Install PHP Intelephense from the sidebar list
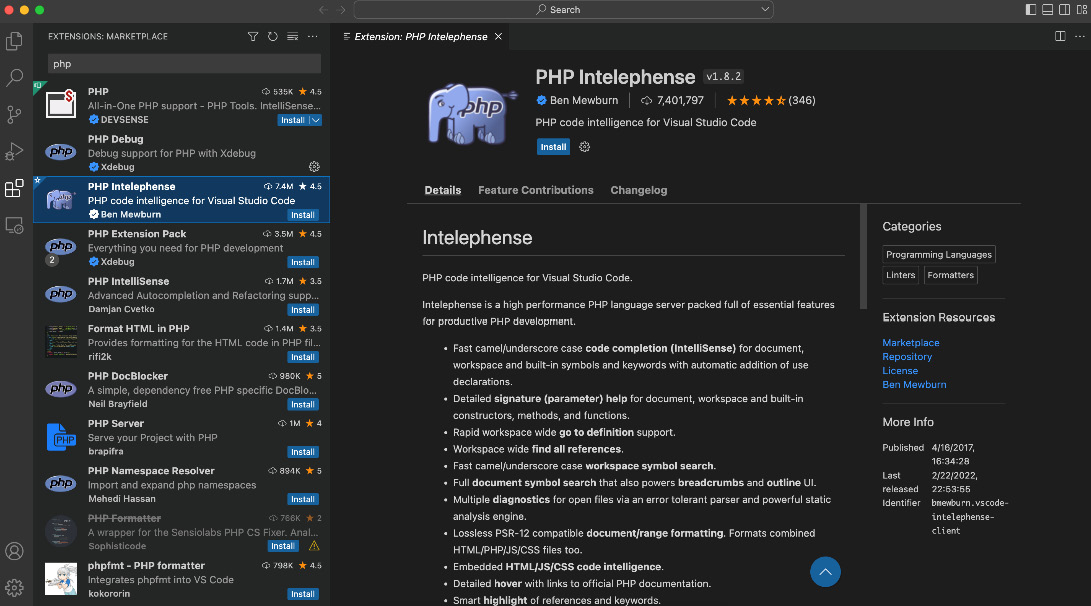This screenshot has height=606, width=1091. pyautogui.click(x=303, y=215)
